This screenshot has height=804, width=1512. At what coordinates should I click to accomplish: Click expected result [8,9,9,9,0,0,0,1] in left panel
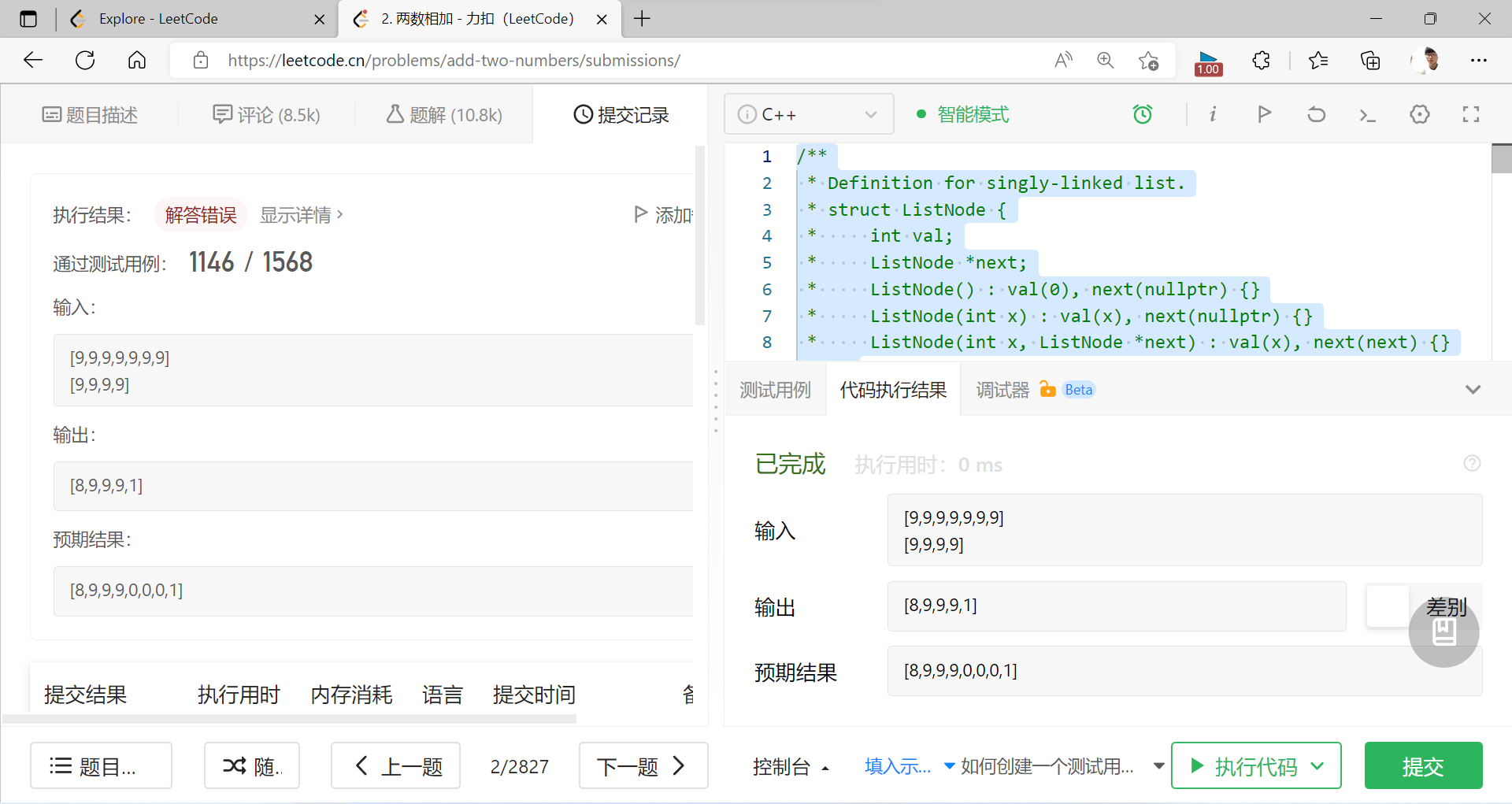126,590
